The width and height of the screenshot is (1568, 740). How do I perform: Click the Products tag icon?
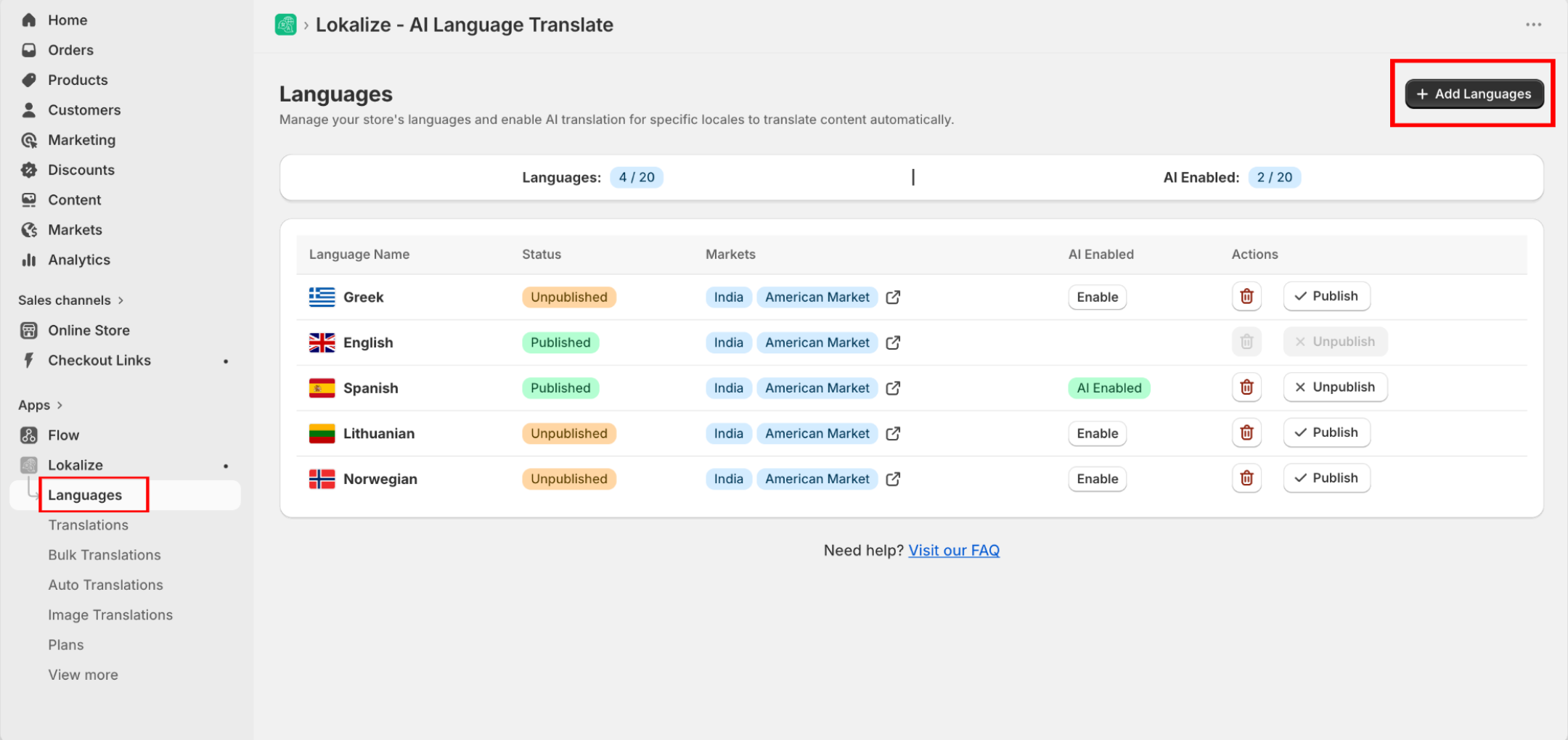pyautogui.click(x=29, y=80)
